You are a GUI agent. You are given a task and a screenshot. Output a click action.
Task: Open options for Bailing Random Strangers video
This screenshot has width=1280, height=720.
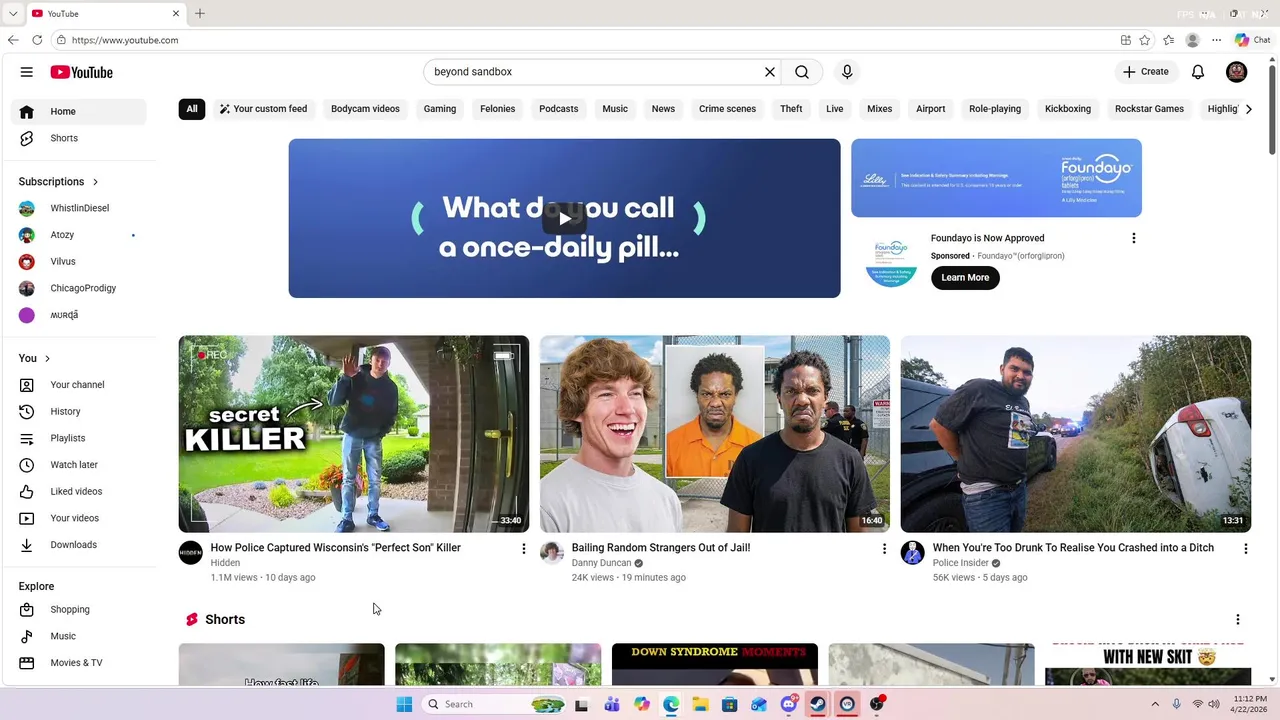click(x=884, y=548)
